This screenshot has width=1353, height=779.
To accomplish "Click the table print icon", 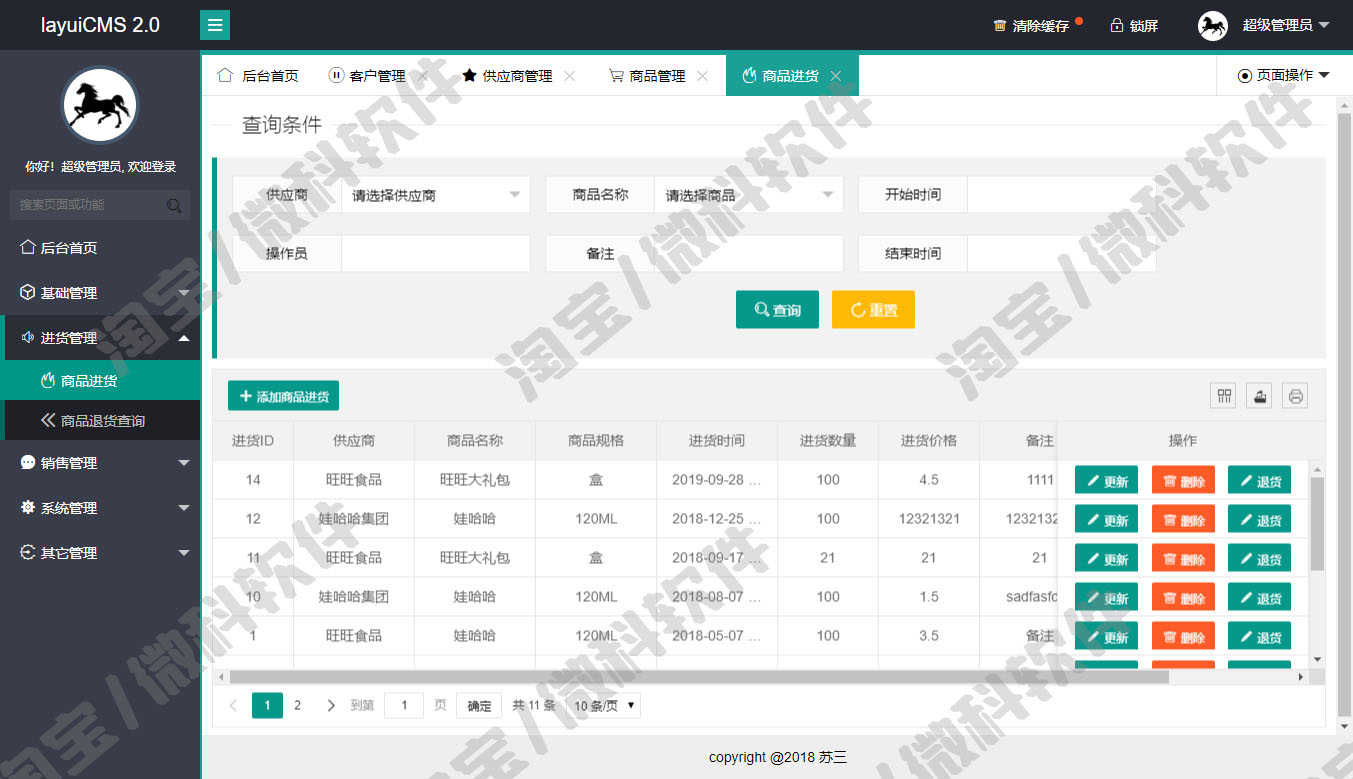I will pos(1296,396).
